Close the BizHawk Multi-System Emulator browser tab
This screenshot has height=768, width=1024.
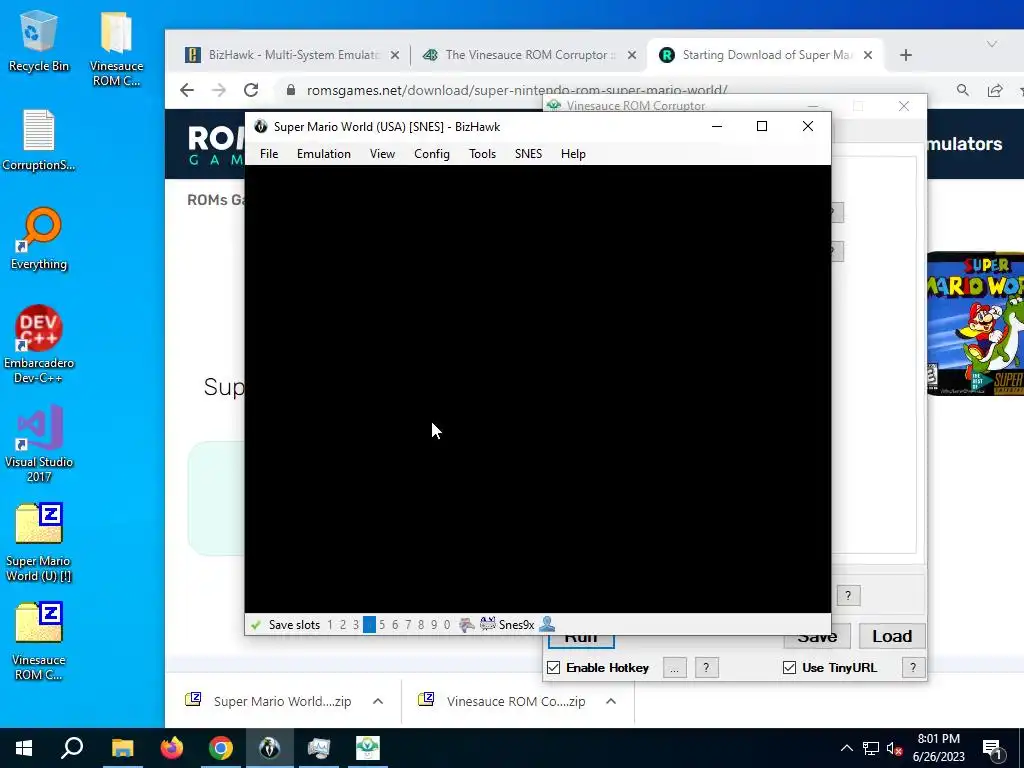[394, 56]
